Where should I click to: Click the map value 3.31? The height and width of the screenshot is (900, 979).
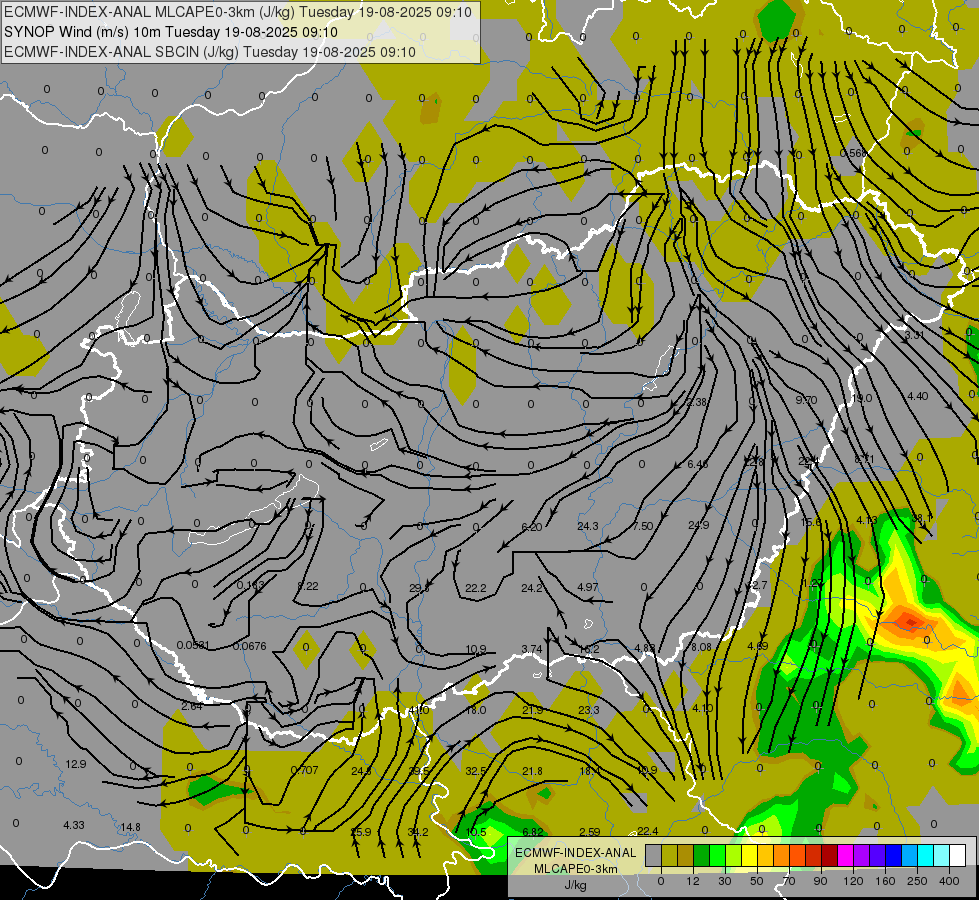coord(914,335)
